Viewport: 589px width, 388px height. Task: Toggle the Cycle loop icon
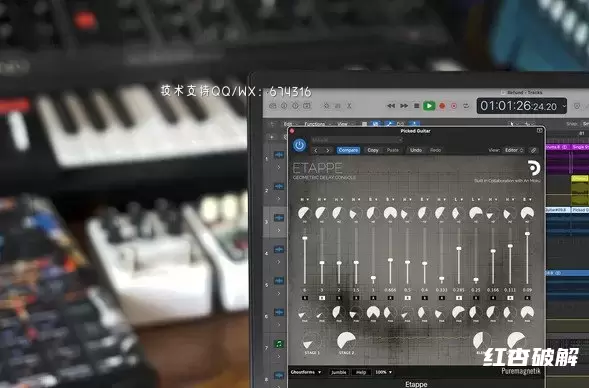click(x=466, y=106)
